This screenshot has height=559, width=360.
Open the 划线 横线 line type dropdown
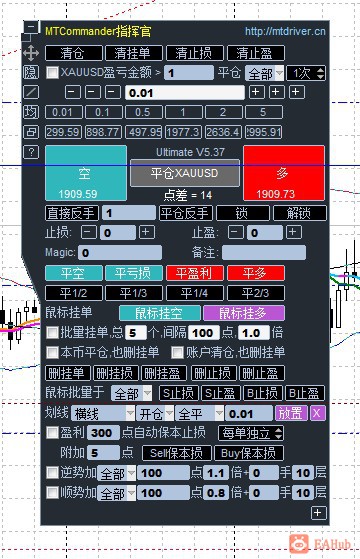pyautogui.click(x=103, y=414)
